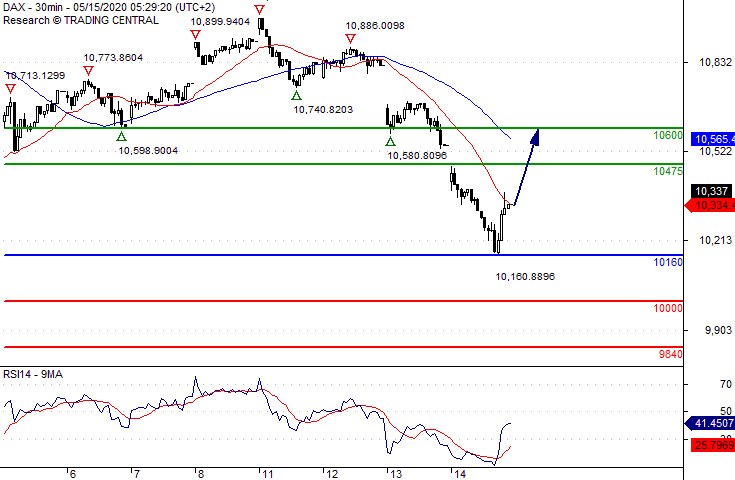Click date 11 on the time axis

[x=267, y=474]
